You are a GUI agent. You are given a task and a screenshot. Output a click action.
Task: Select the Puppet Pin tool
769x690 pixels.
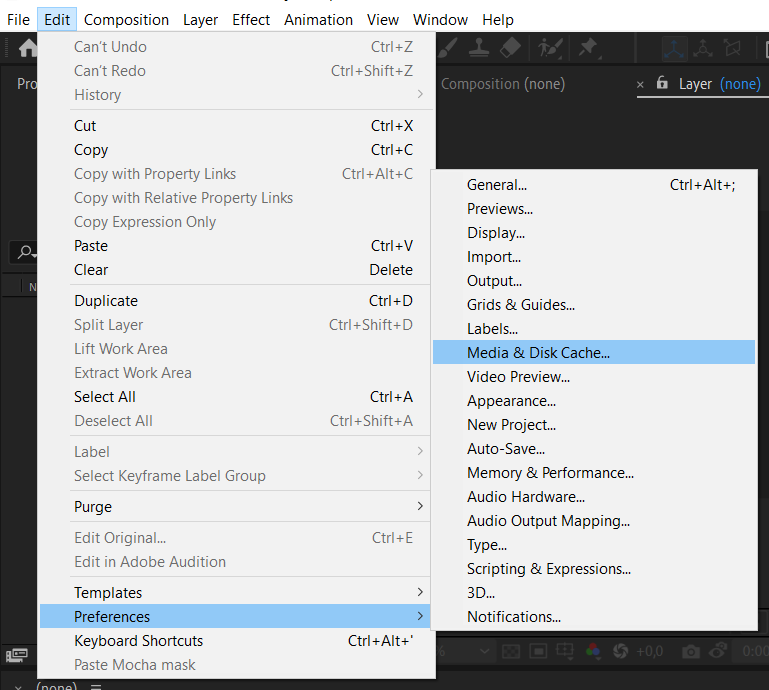point(588,48)
